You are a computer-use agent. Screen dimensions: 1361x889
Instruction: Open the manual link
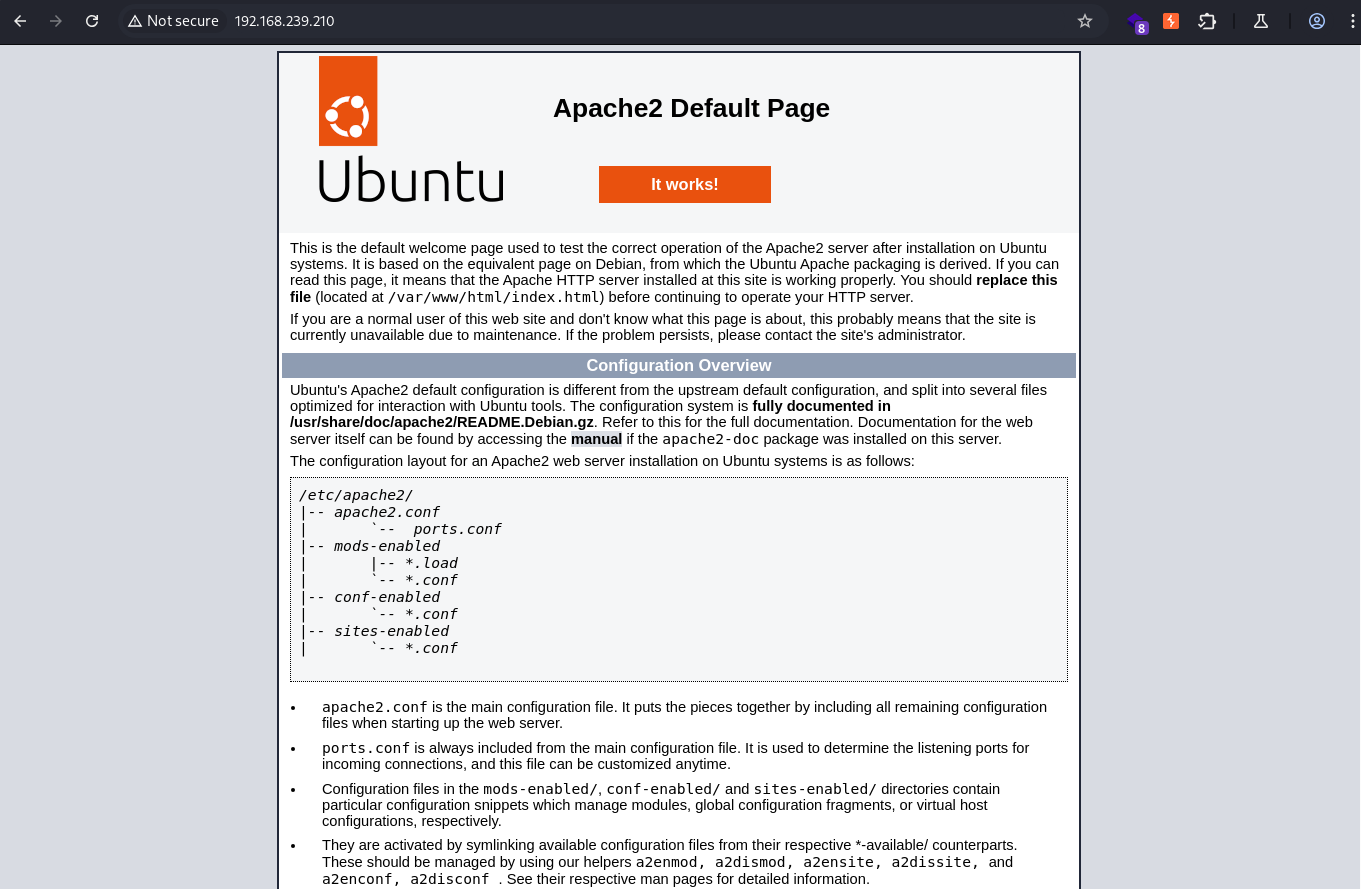596,439
